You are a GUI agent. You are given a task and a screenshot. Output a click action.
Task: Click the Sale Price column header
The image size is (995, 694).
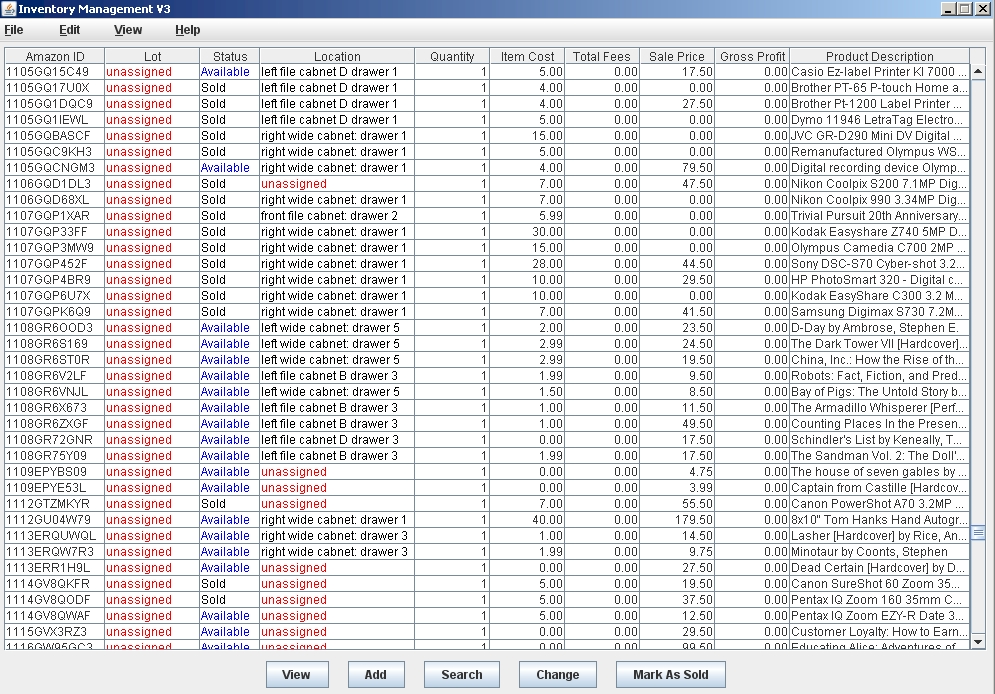coord(677,57)
